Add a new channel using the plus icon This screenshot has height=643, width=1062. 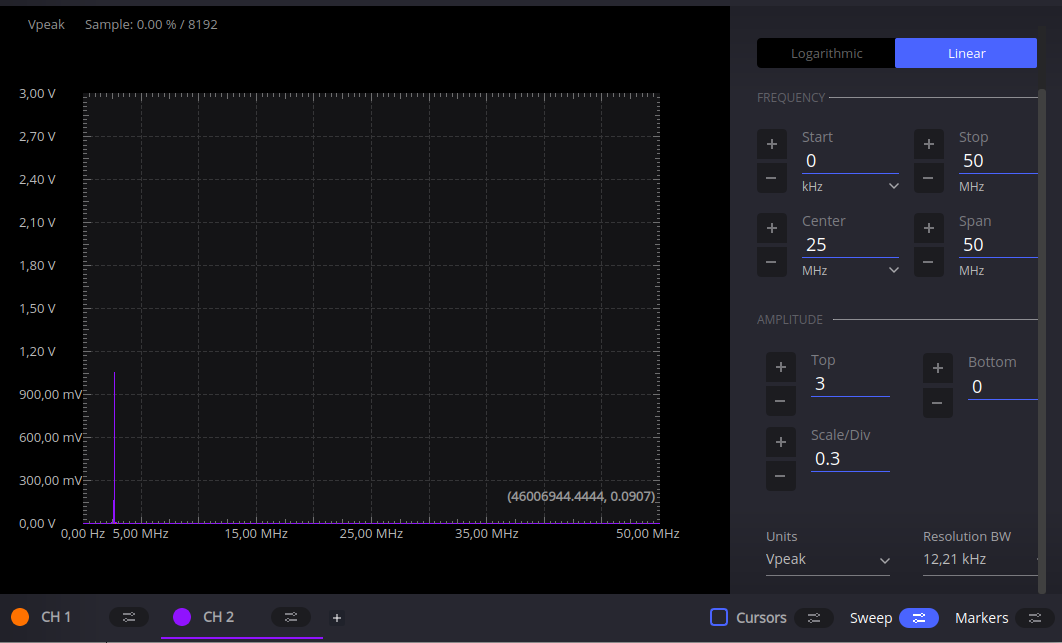click(x=337, y=618)
